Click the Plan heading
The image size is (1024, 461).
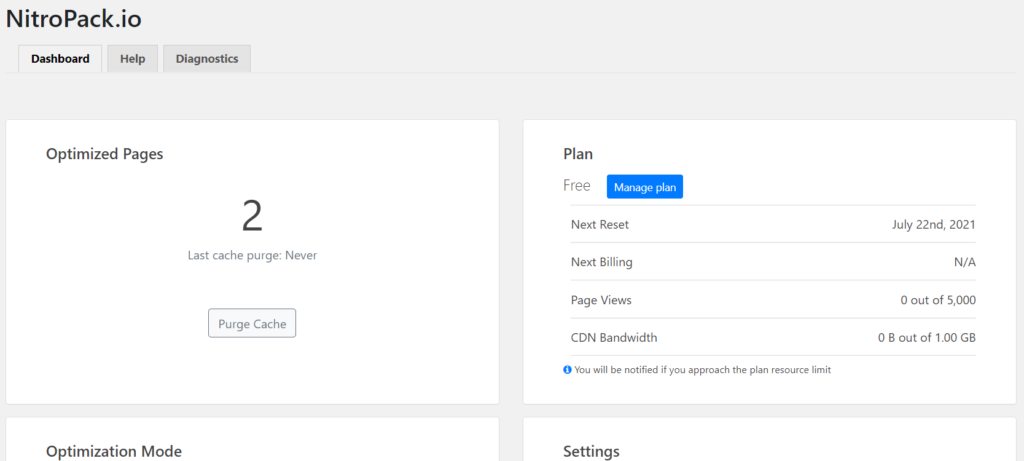578,154
